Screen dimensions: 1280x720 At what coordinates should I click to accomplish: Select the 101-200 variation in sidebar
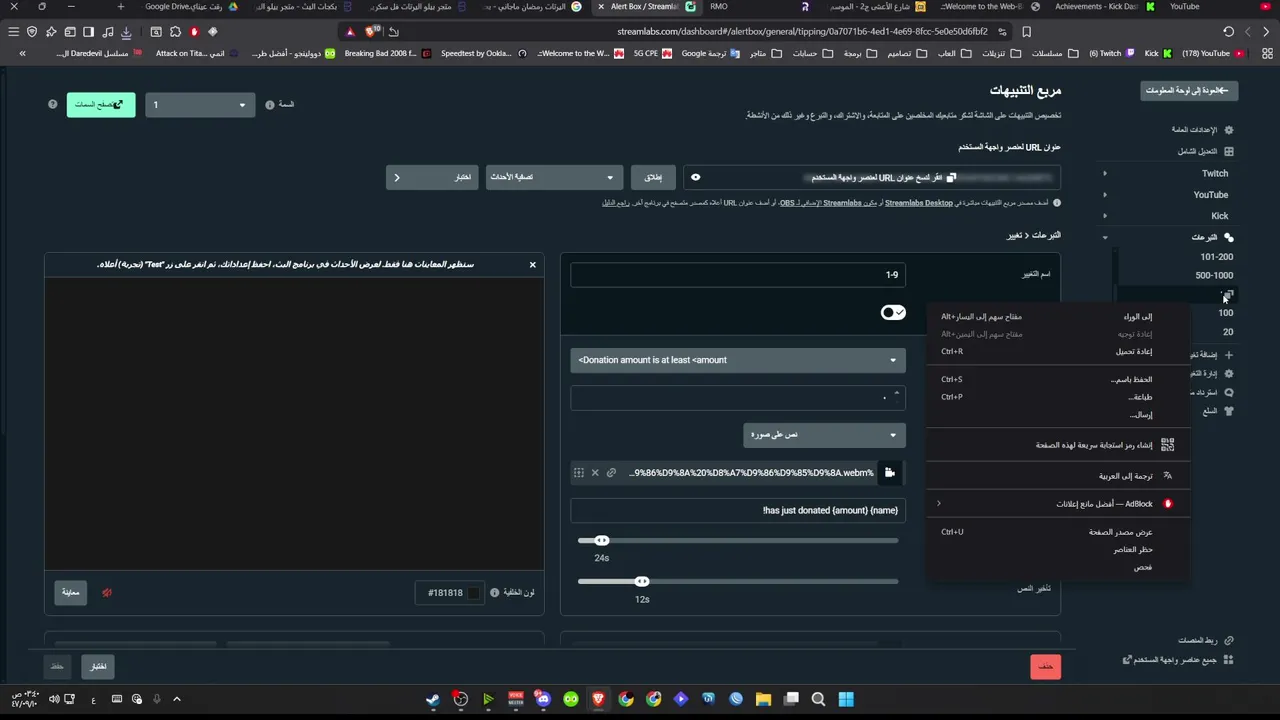1216,257
